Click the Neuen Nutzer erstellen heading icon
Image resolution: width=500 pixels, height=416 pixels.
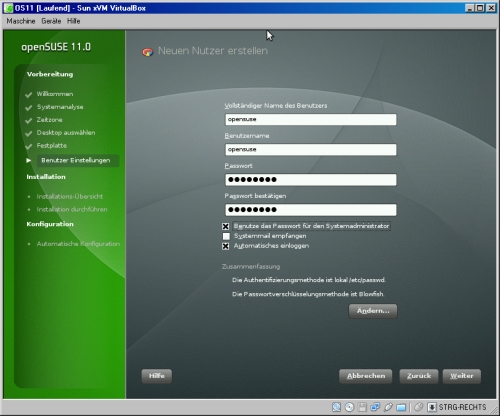point(148,52)
